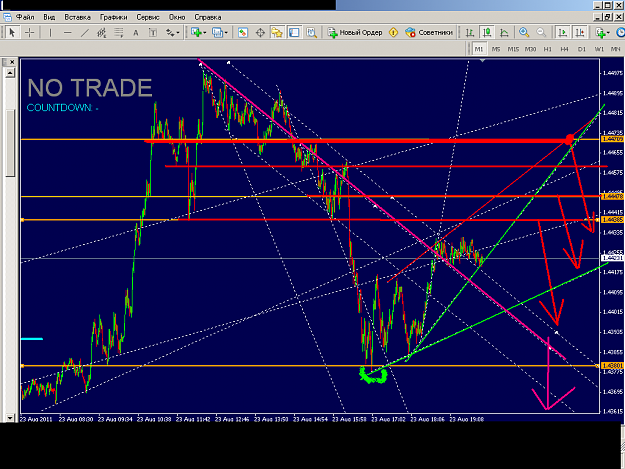Toggle Chart Shift
This screenshot has width=625, height=469.
[x=580, y=33]
